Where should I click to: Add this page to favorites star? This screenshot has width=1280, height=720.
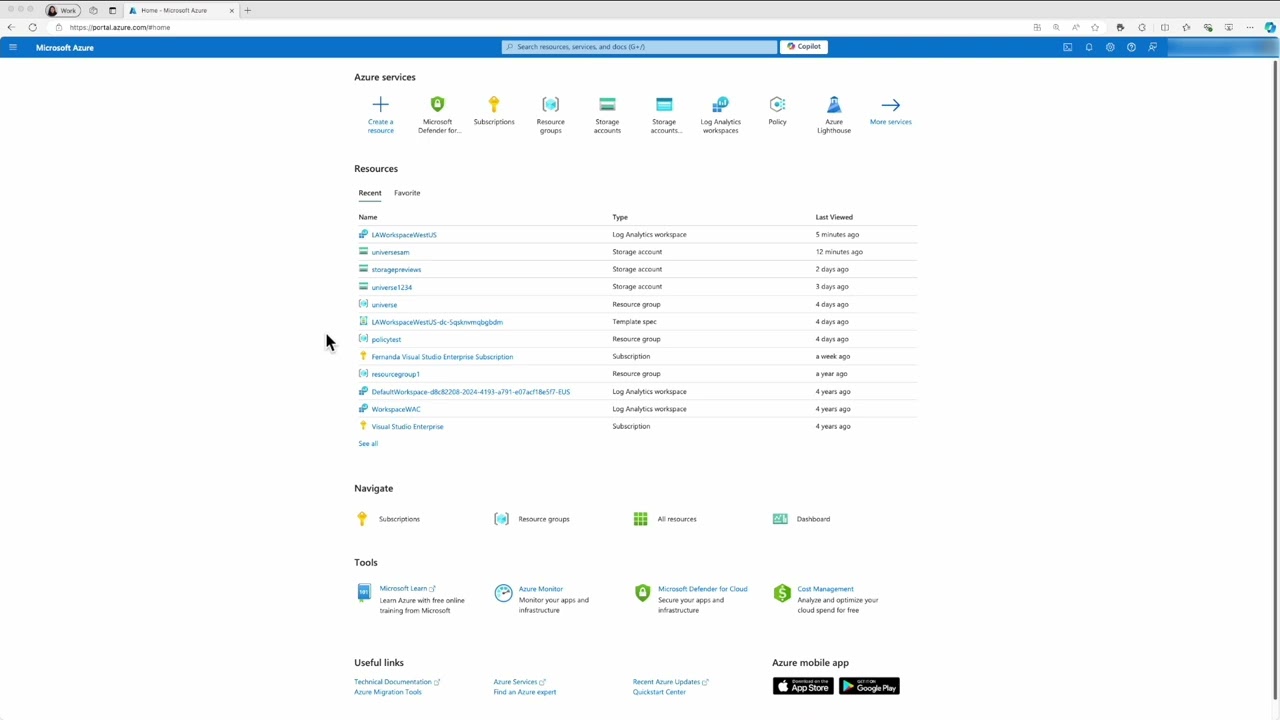[1095, 27]
